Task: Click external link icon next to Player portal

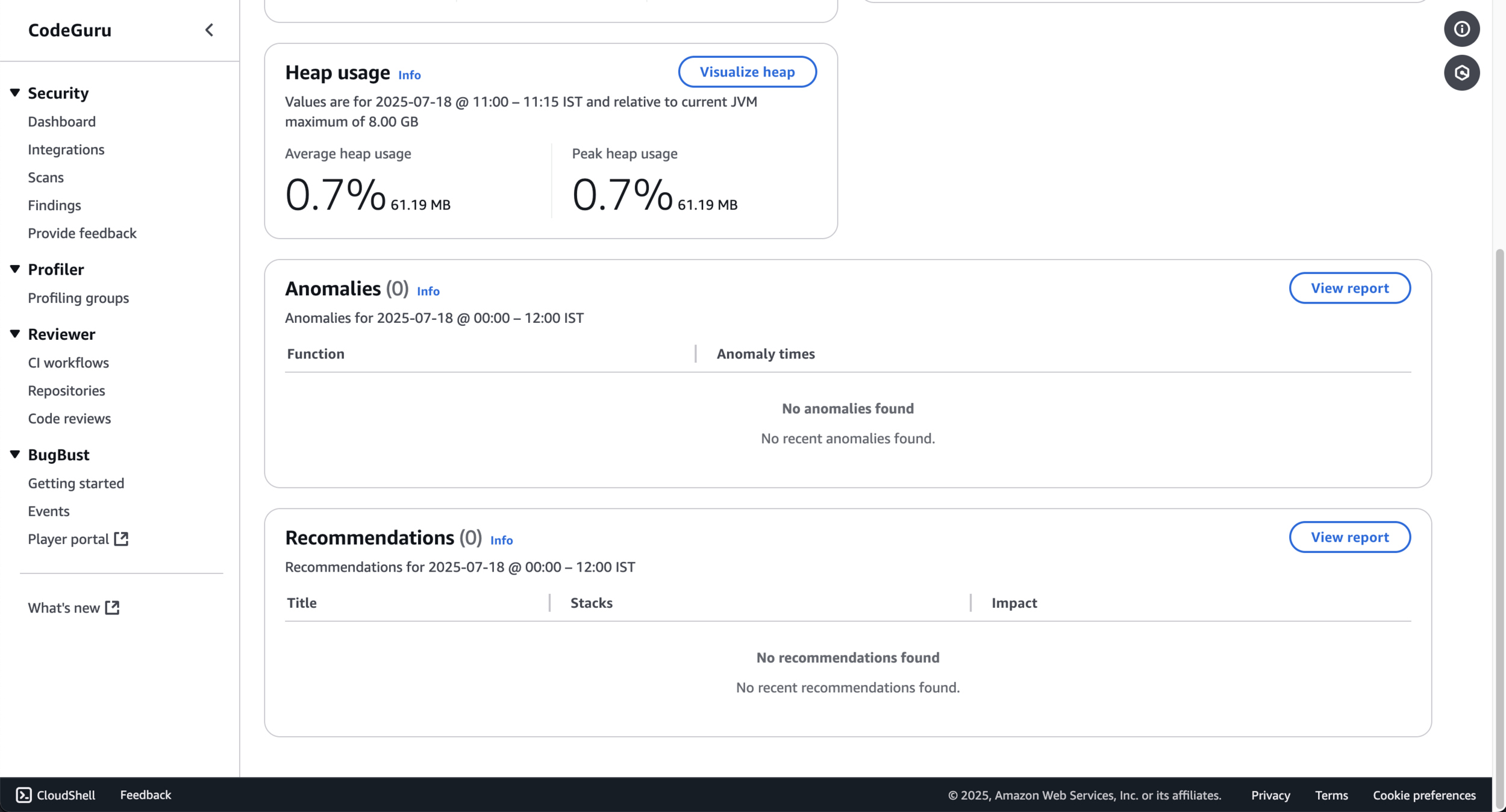Action: (x=121, y=539)
